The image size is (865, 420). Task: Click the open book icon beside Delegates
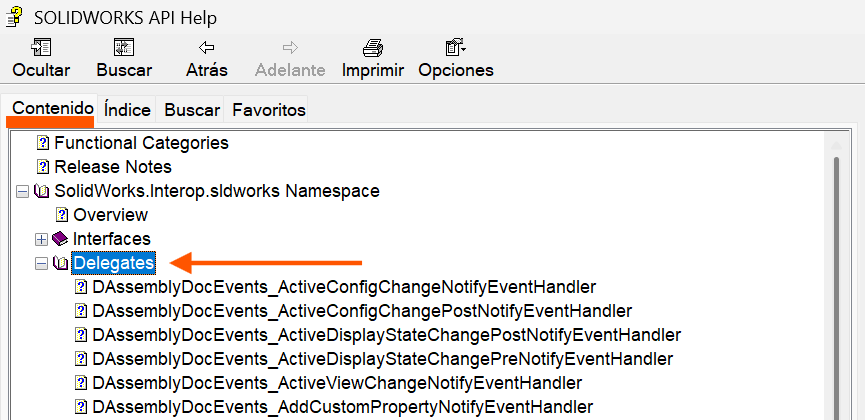pos(60,263)
